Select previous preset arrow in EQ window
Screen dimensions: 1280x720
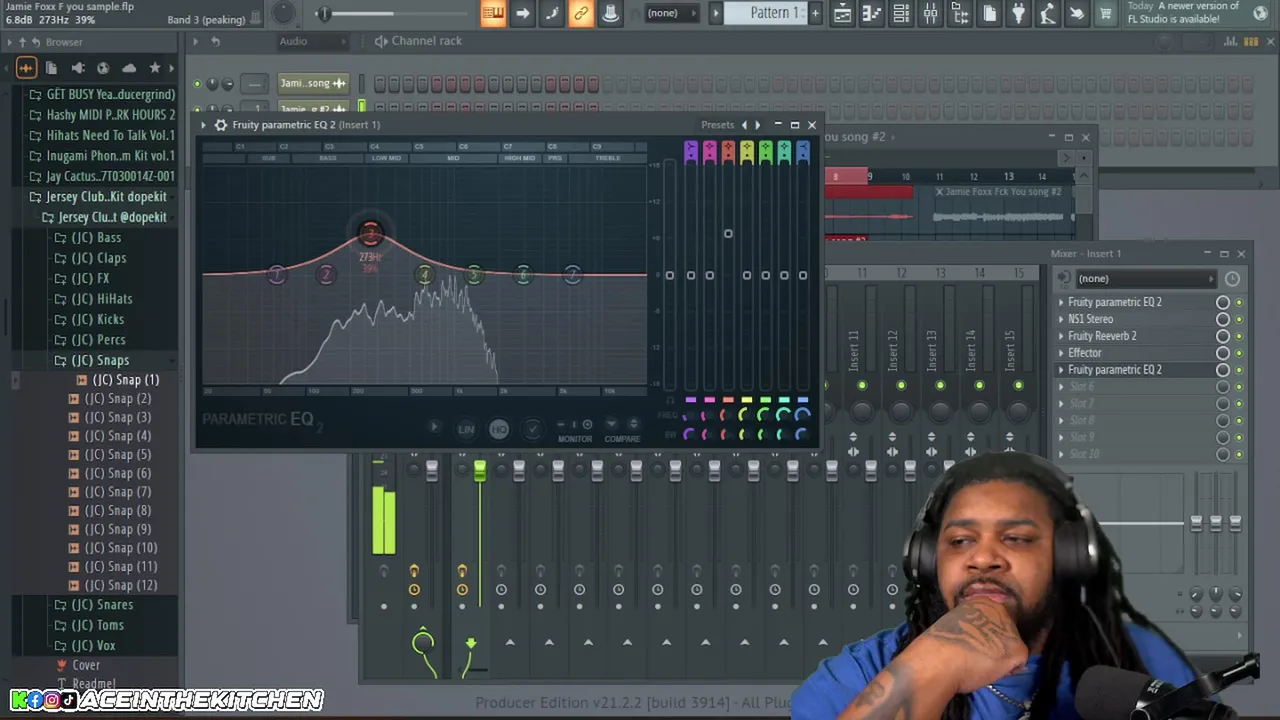[744, 125]
